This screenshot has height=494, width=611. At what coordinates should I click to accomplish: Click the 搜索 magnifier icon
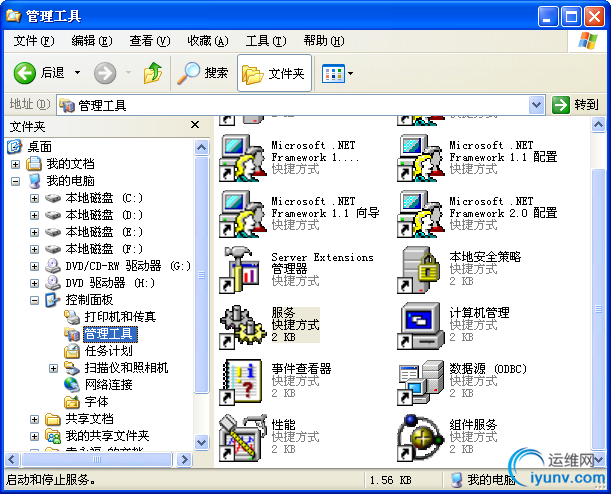pyautogui.click(x=188, y=73)
